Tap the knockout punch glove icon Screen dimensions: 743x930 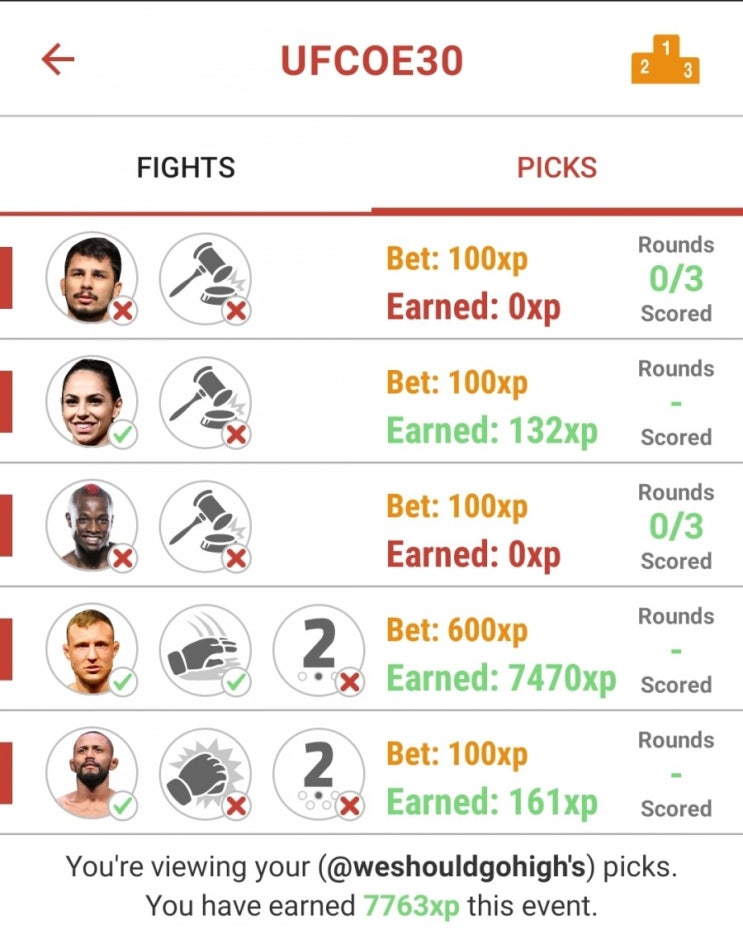(x=205, y=773)
